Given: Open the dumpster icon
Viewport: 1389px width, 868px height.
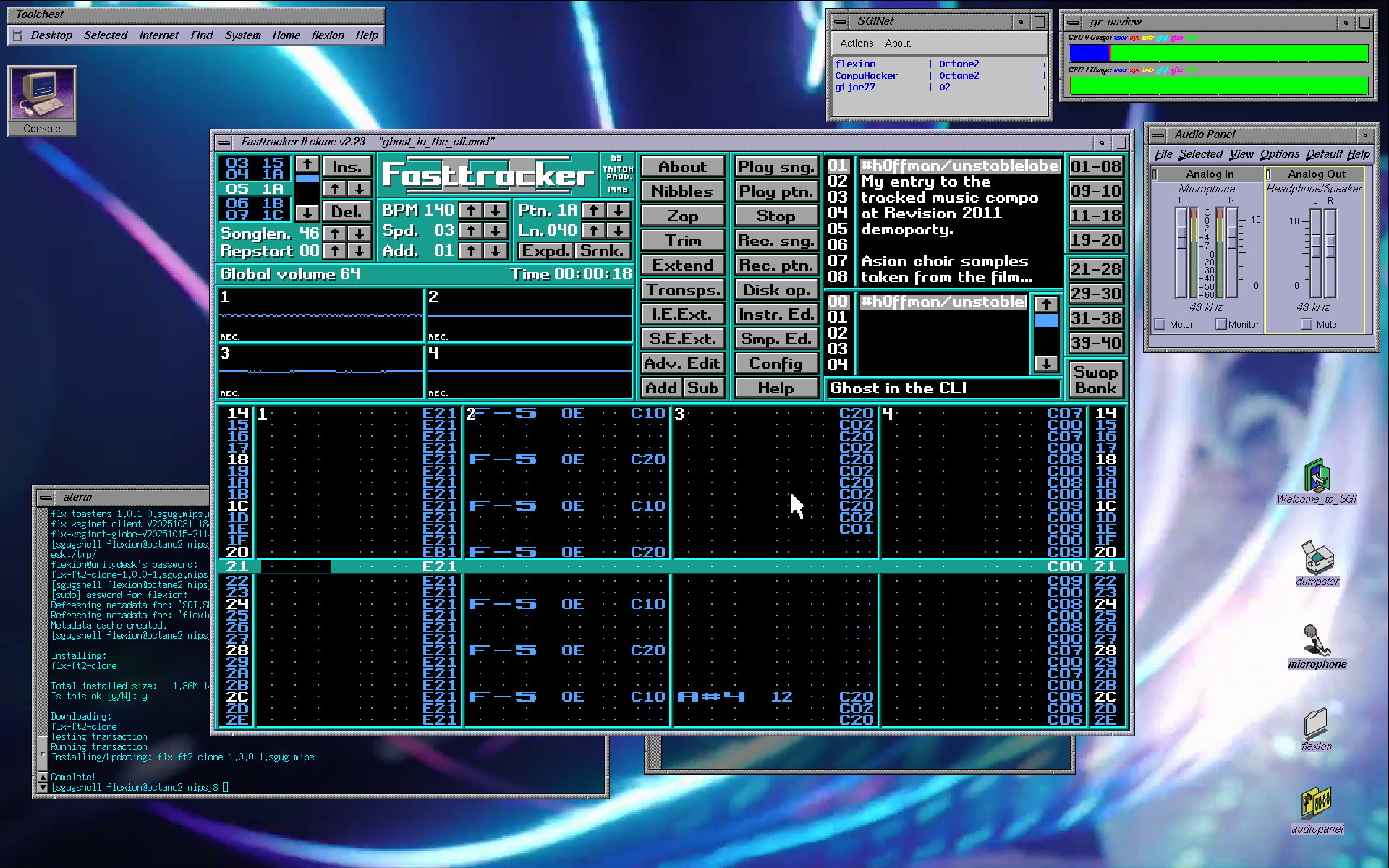Looking at the screenshot, I should pyautogui.click(x=1317, y=563).
